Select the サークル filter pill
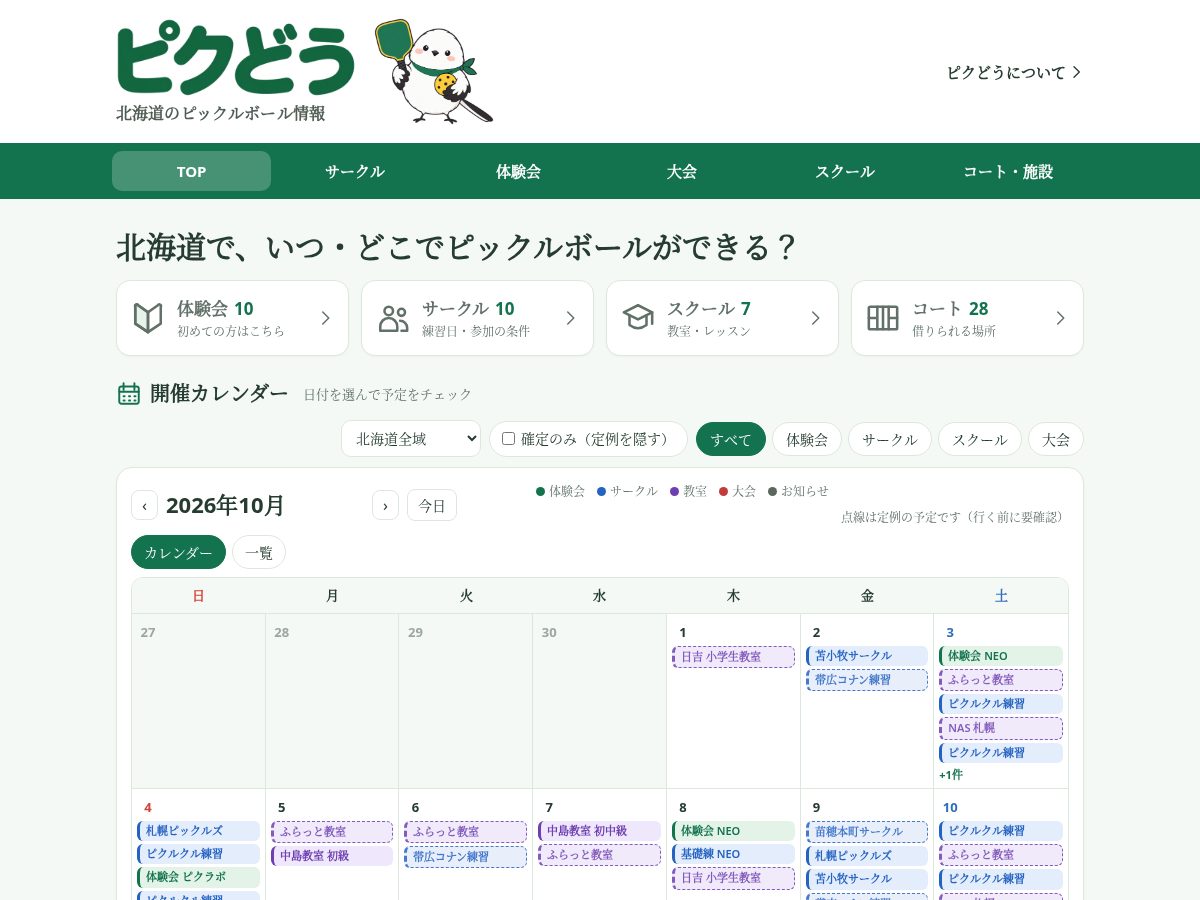 click(x=890, y=439)
